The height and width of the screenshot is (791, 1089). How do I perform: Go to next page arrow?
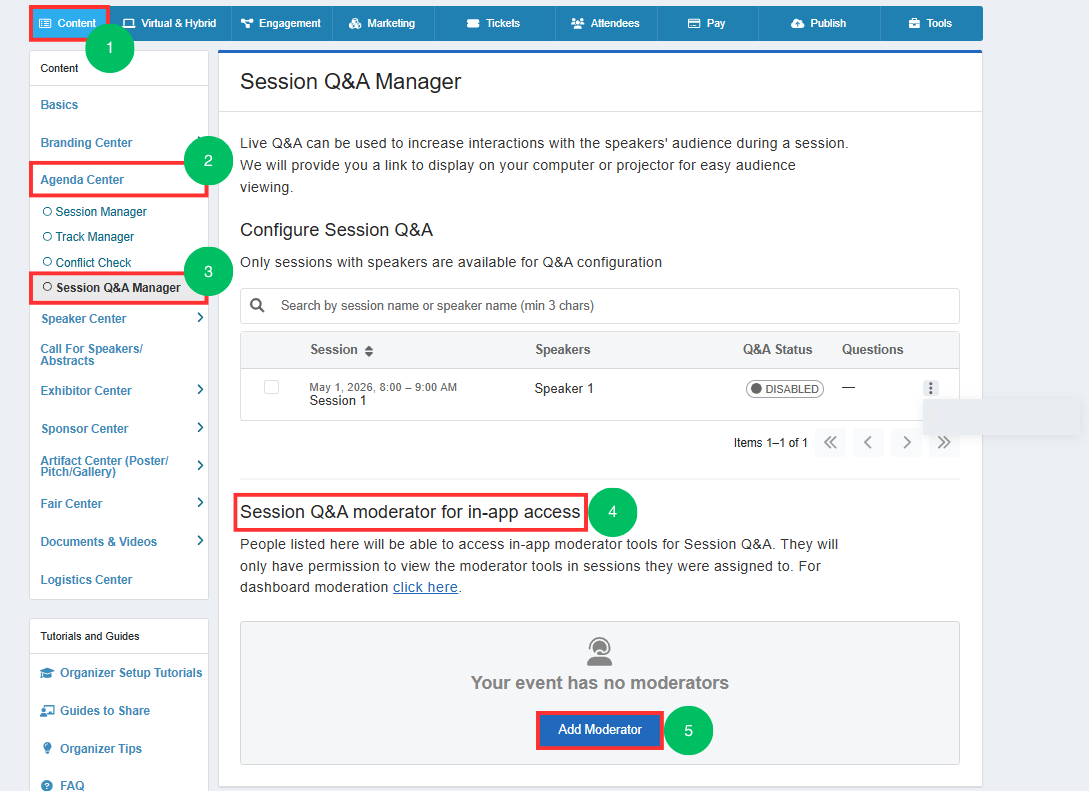906,442
